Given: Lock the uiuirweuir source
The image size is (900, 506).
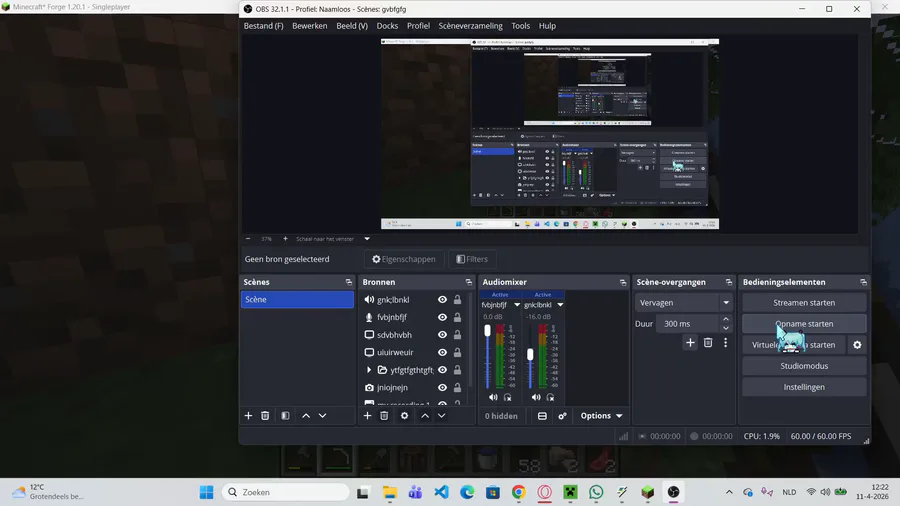Looking at the screenshot, I should [457, 352].
